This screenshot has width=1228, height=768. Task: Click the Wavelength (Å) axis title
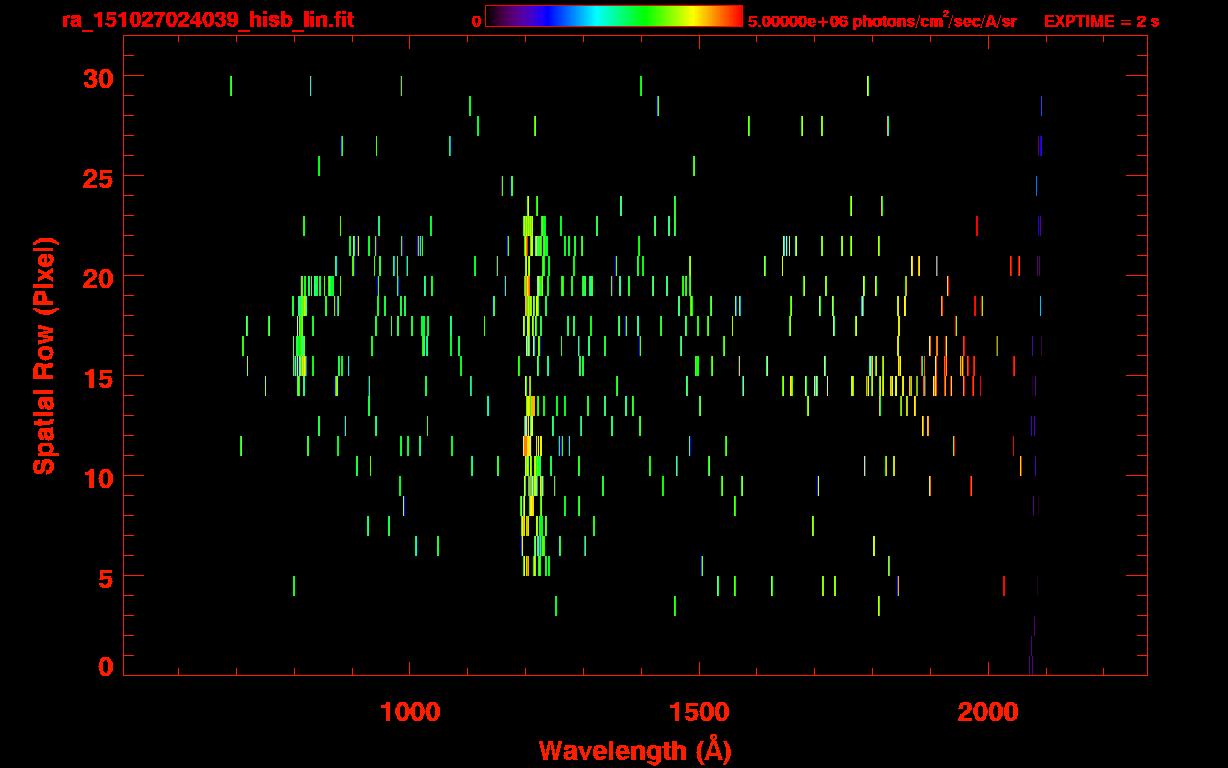coord(635,750)
